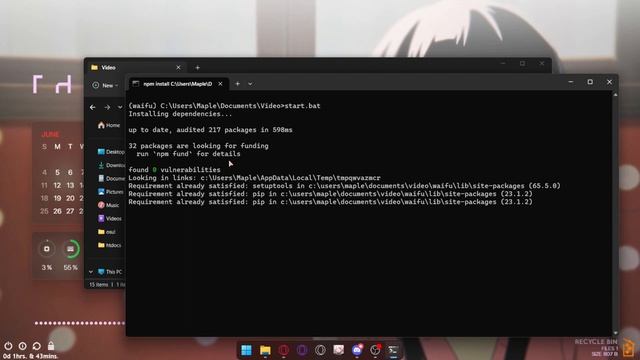Click 'found 0 vulnerabilities' line in terminal

(x=174, y=170)
